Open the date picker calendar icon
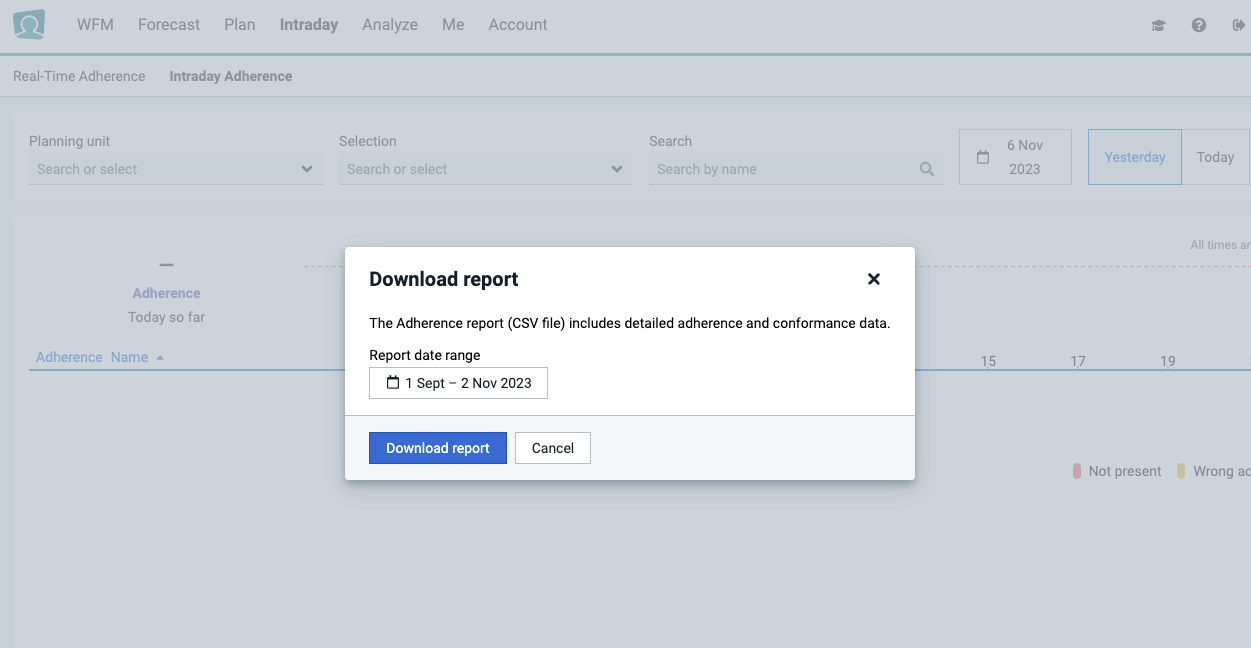This screenshot has width=1251, height=648. pyautogui.click(x=982, y=156)
